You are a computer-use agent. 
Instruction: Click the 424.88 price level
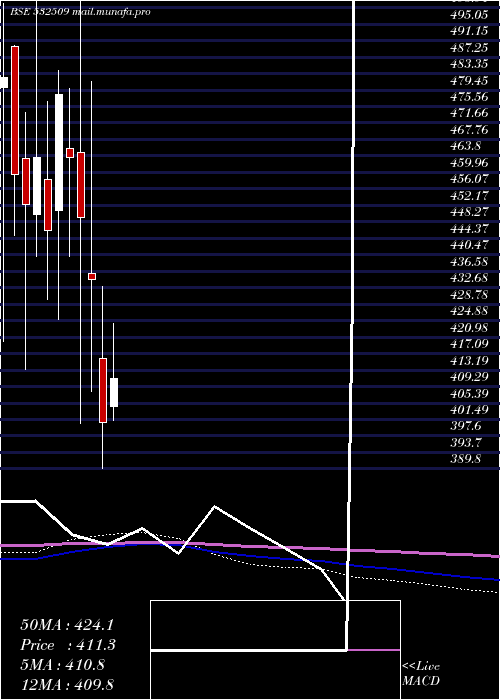click(469, 310)
